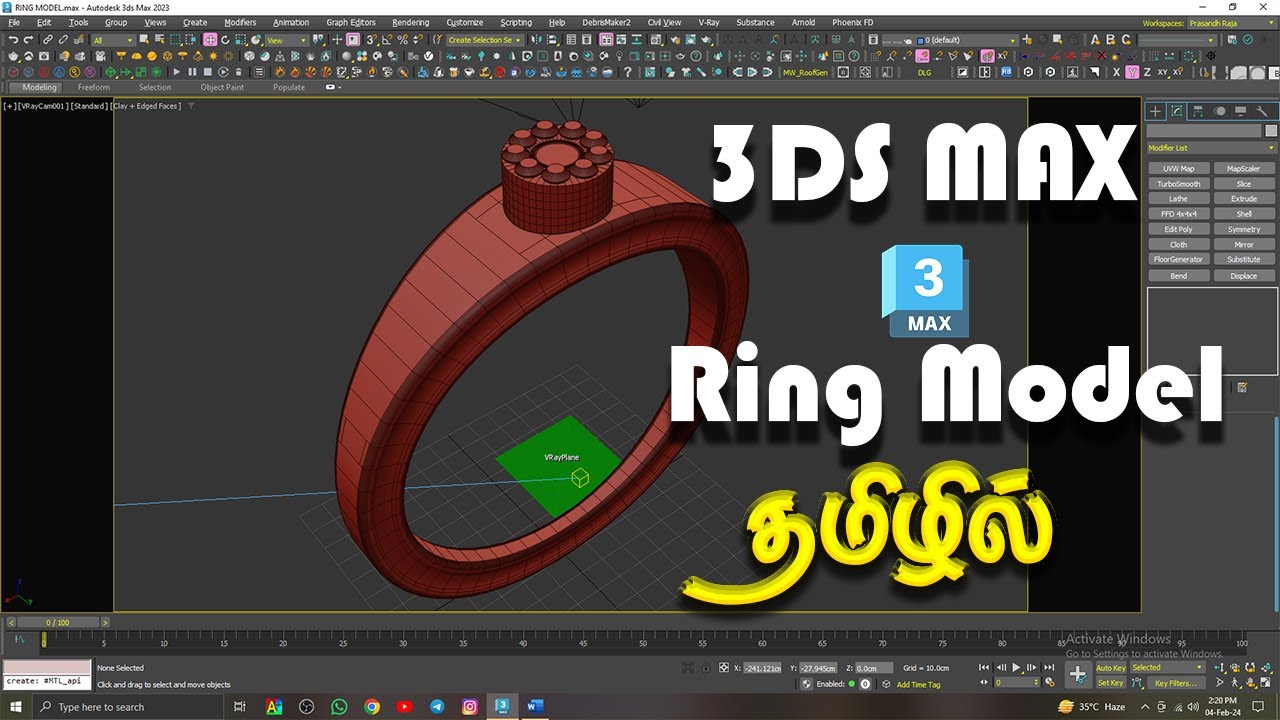This screenshot has width=1280, height=720.
Task: Toggle the Window/Crossing selection mode
Action: click(x=190, y=39)
